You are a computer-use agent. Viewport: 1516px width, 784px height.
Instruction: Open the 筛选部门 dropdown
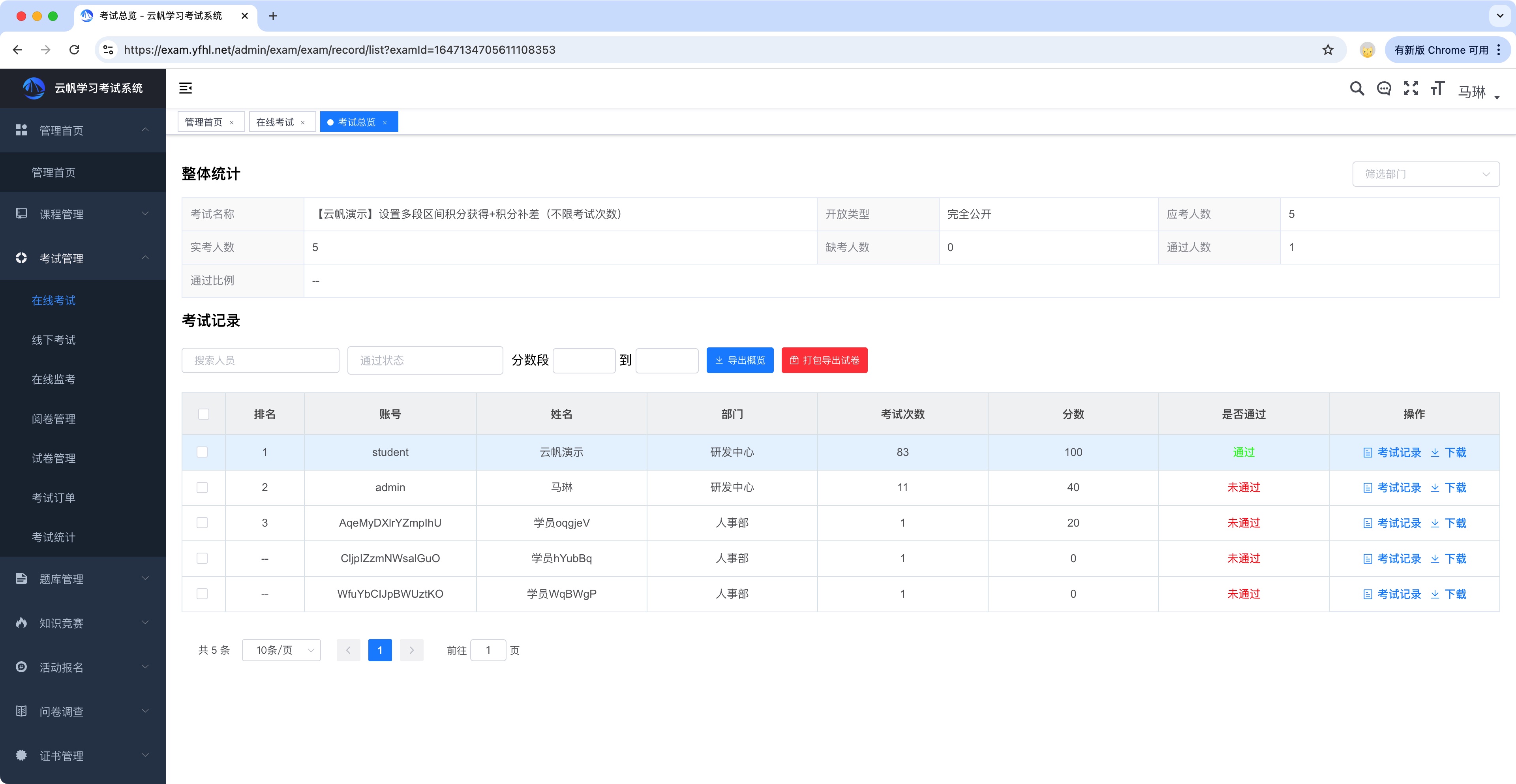point(1425,174)
